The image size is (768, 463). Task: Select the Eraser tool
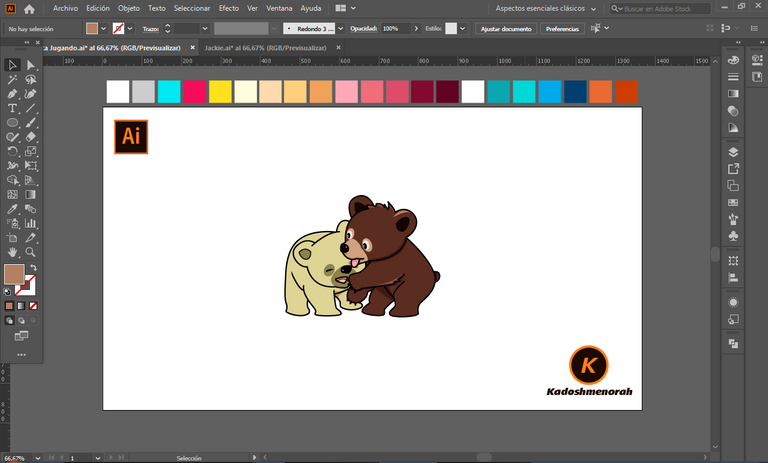click(x=30, y=137)
